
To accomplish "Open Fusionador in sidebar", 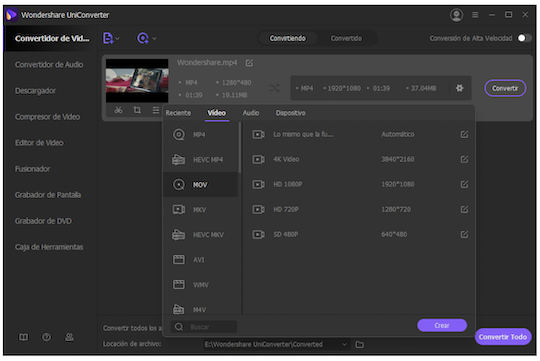I will tap(32, 169).
